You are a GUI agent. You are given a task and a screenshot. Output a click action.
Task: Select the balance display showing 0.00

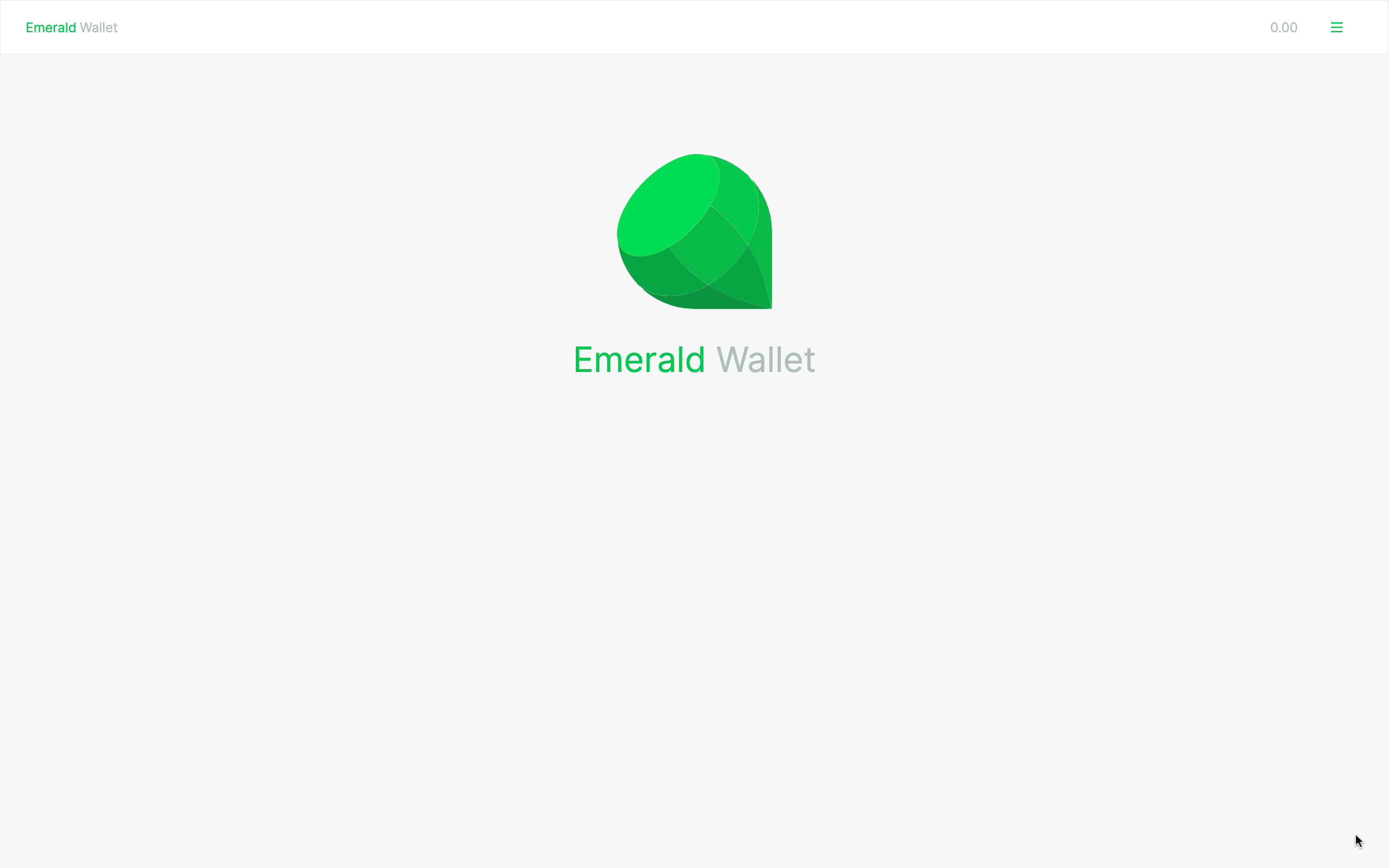pyautogui.click(x=1283, y=27)
